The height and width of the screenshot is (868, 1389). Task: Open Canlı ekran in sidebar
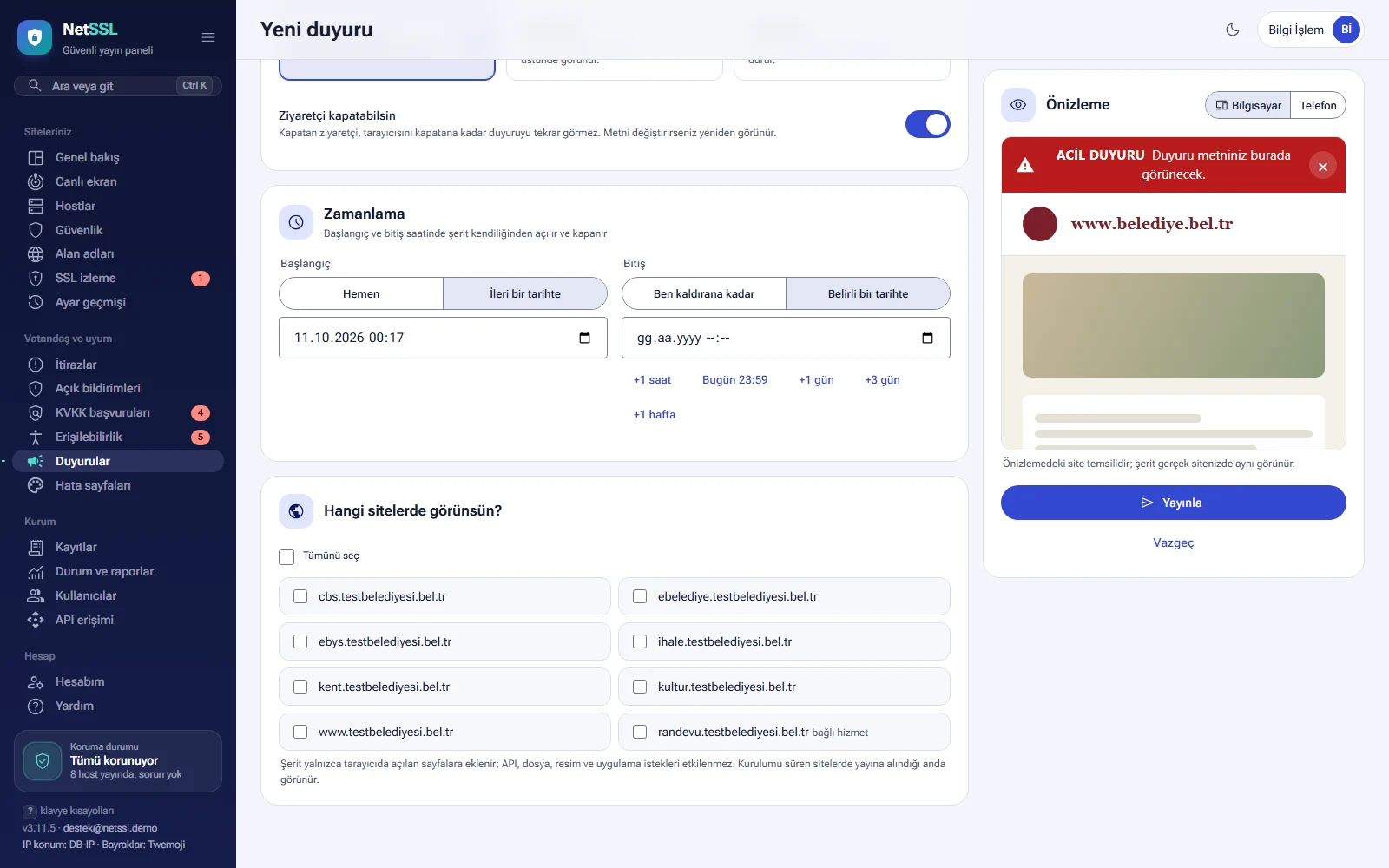tap(118, 181)
